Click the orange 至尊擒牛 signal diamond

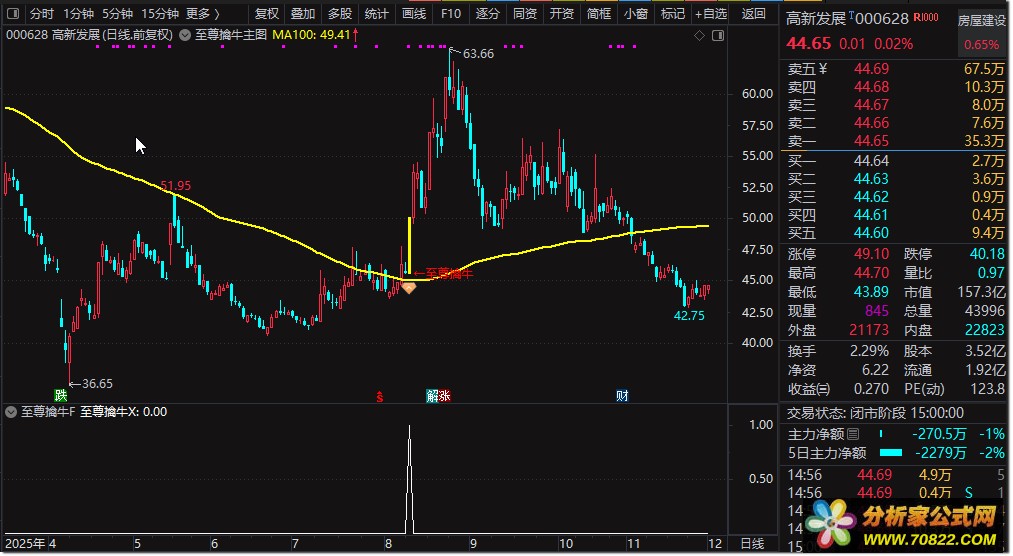408,288
